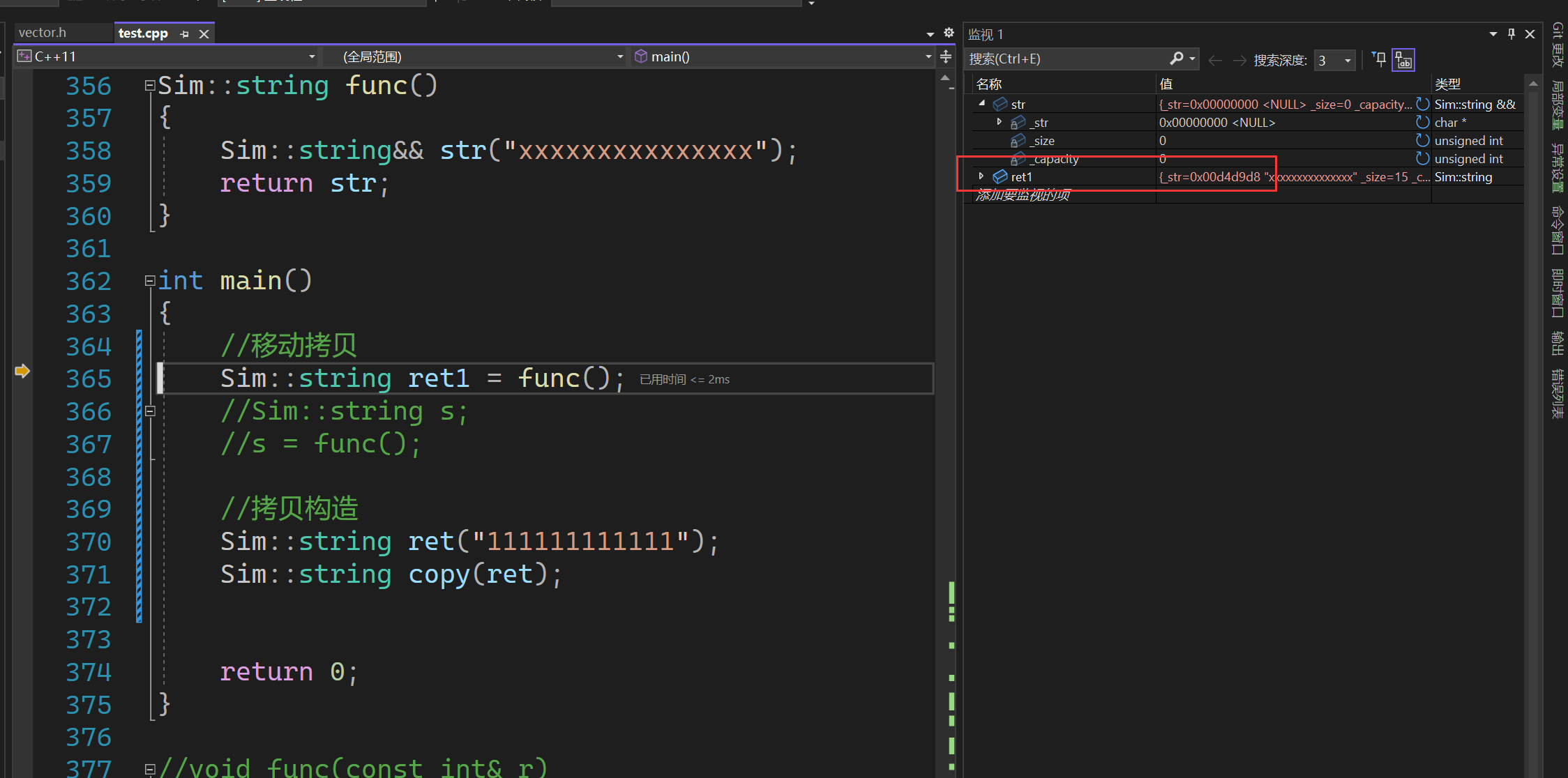
Task: Click the Watch search input field
Action: click(x=1067, y=59)
